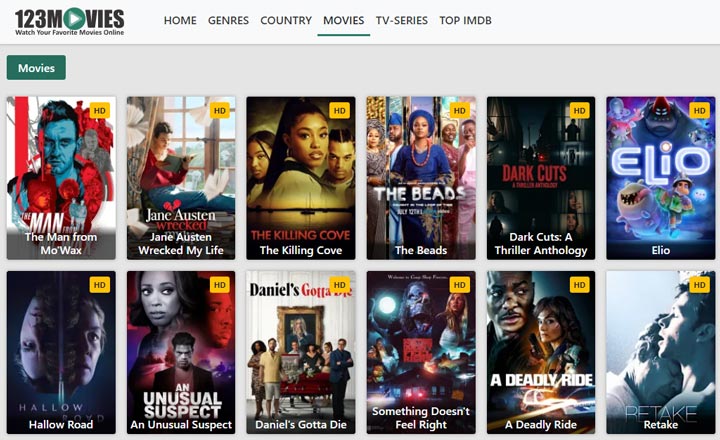Screen dimensions: 720x440
Task: Open the Elio movie poster
Action: (x=661, y=178)
